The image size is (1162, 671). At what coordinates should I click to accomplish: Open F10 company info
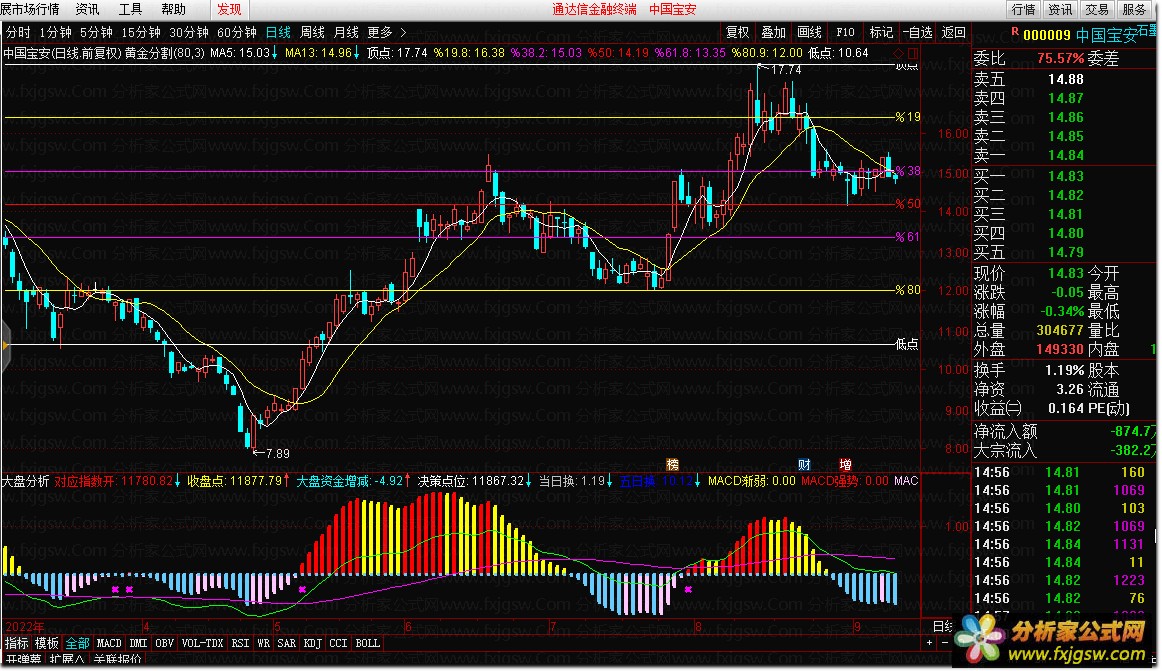845,32
